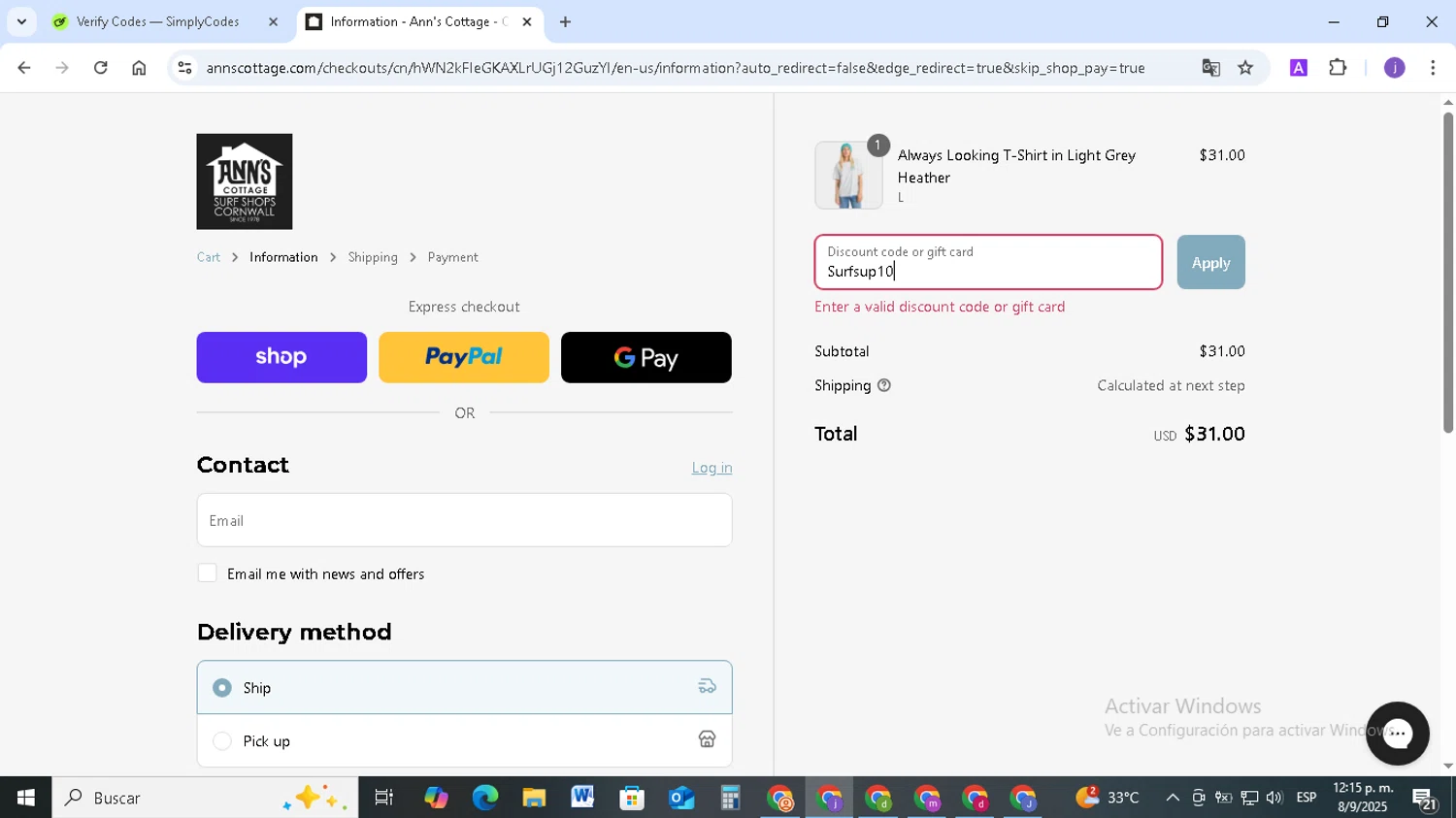Close the Verify Codes tab
This screenshot has width=1456, height=818.
pyautogui.click(x=273, y=21)
